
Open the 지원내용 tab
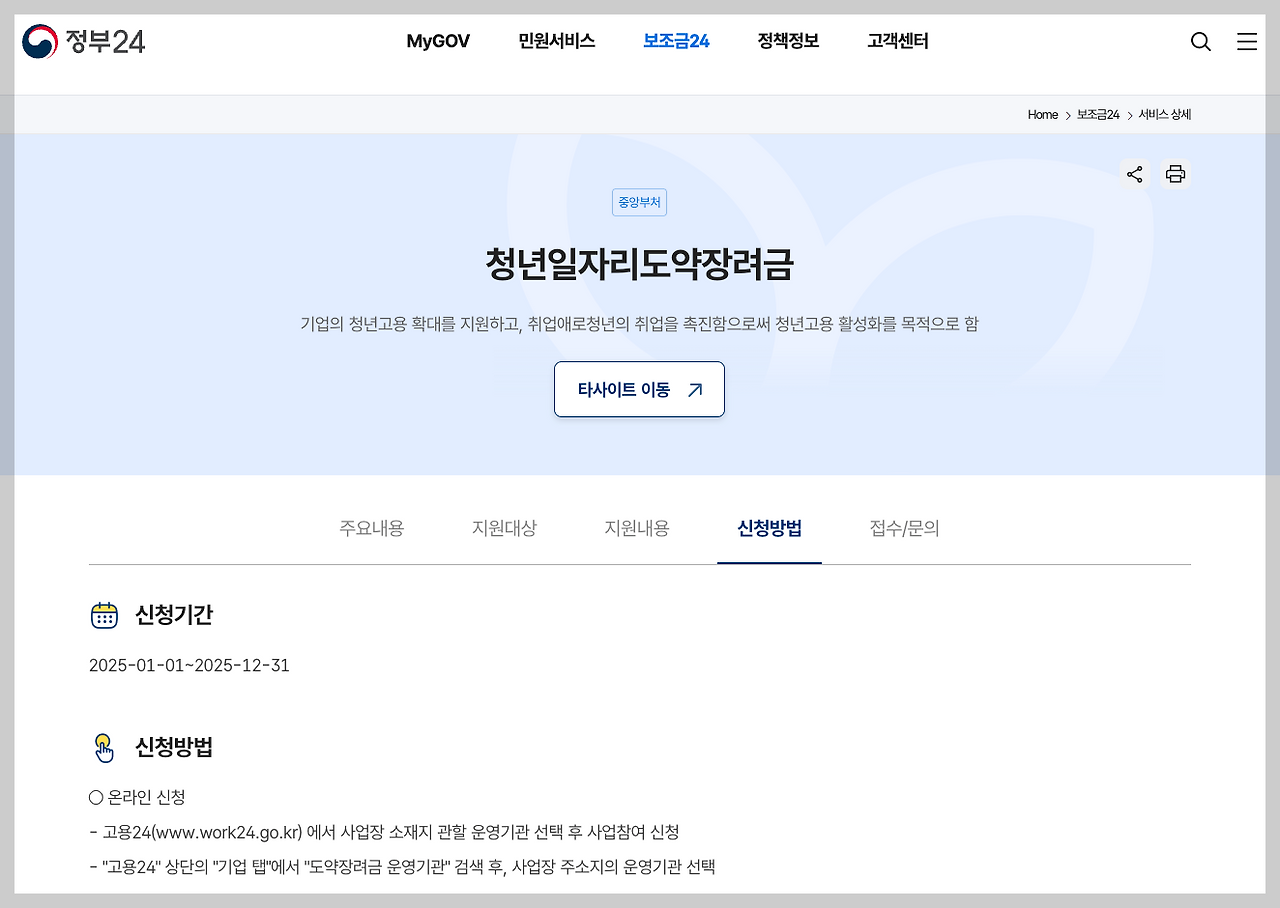pyautogui.click(x=637, y=528)
